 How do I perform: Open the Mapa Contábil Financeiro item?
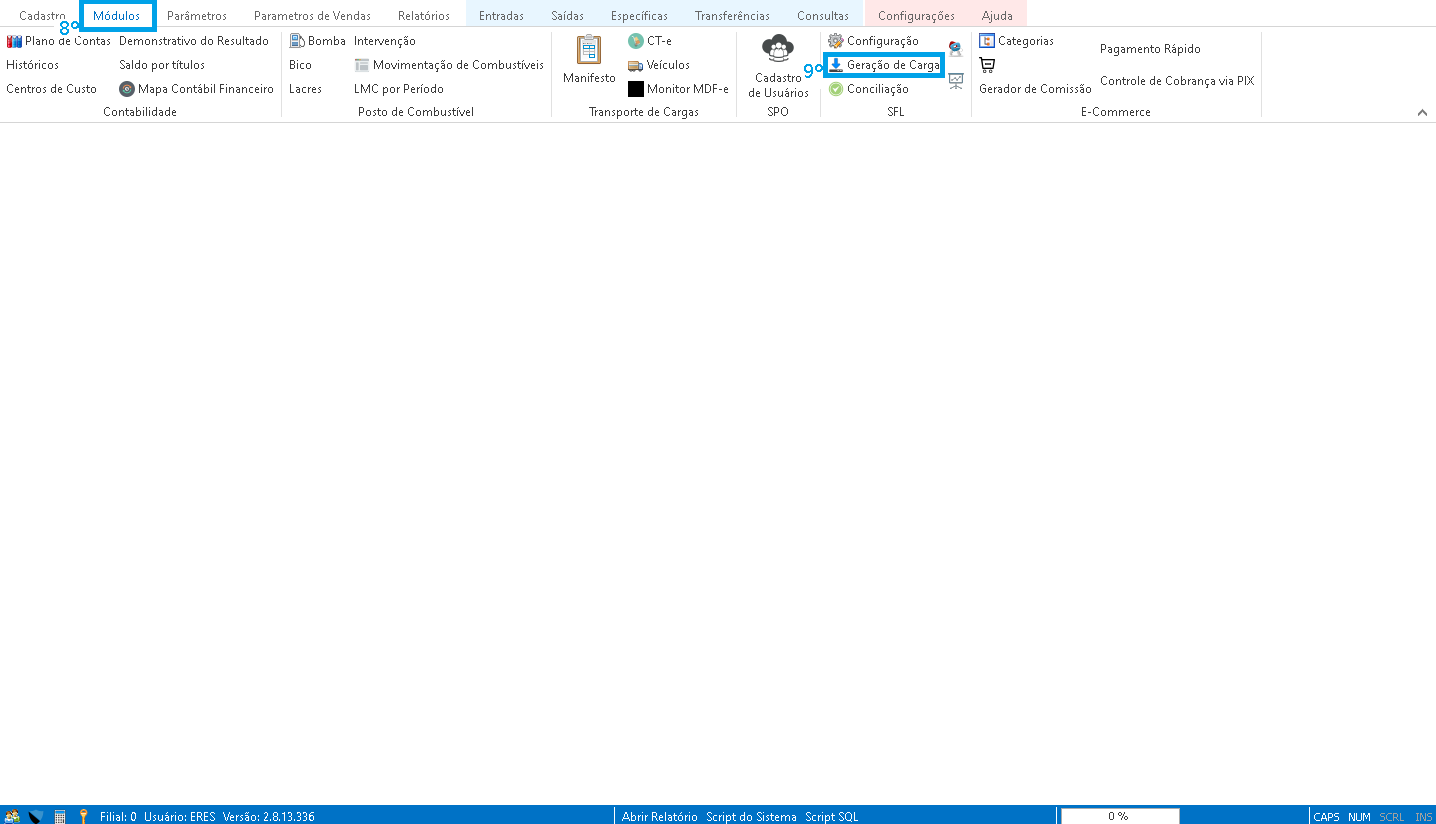point(196,89)
